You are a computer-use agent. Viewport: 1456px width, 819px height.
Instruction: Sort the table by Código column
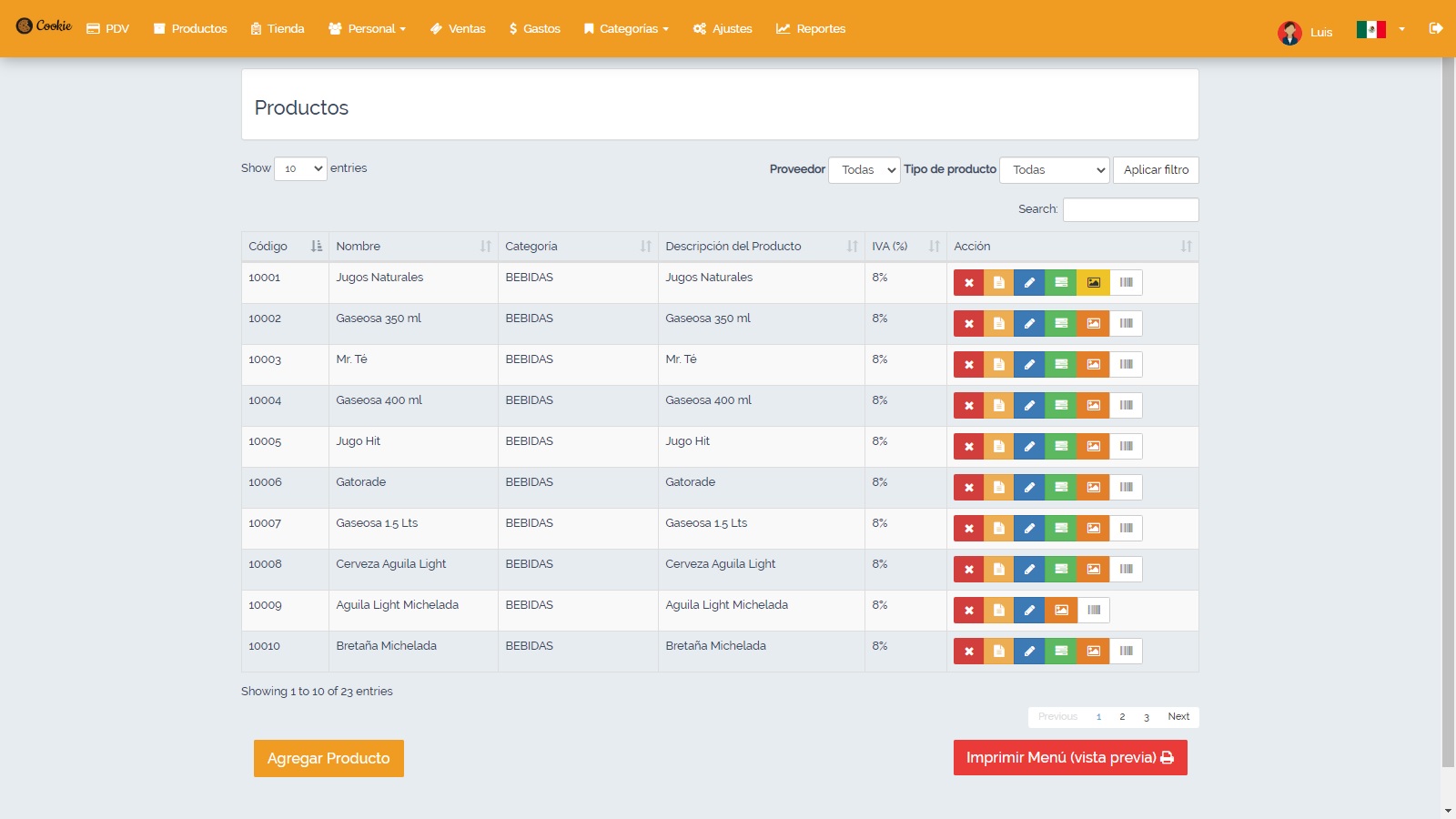284,247
